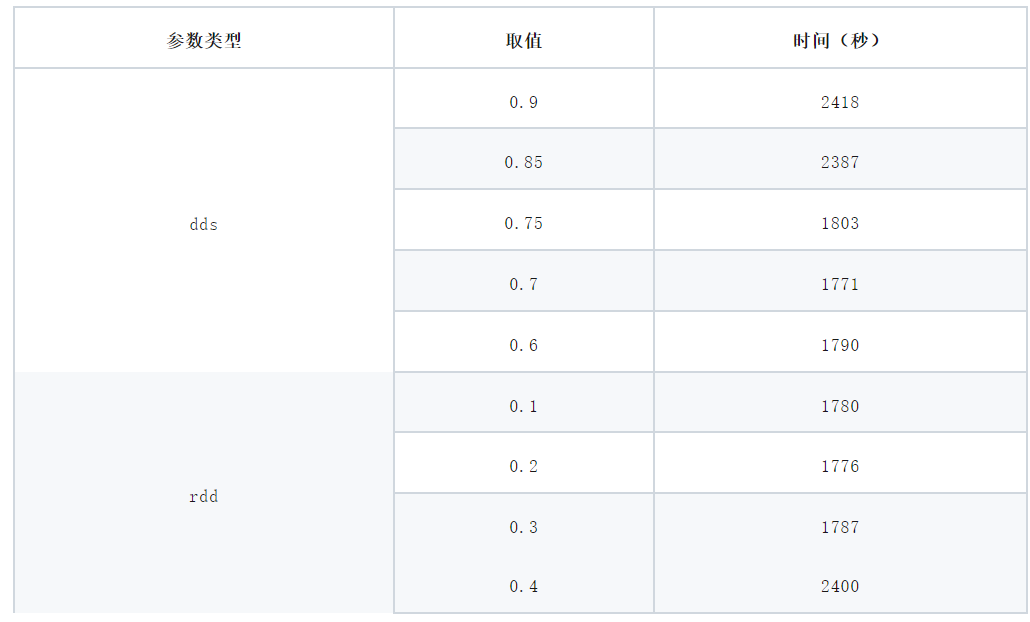Select the 0.2 value cell
1030x622 pixels.
[524, 466]
